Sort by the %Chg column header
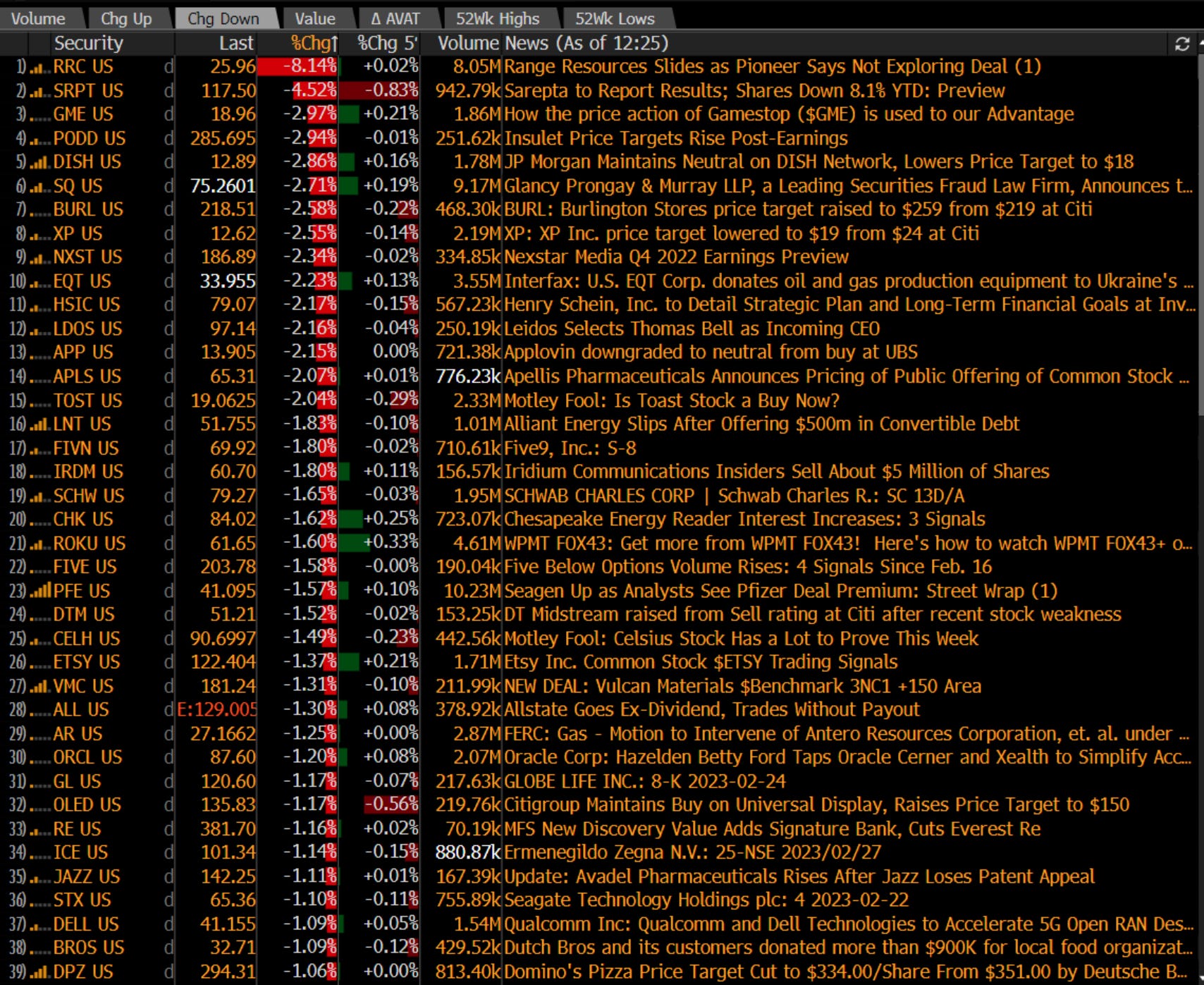 pyautogui.click(x=314, y=43)
